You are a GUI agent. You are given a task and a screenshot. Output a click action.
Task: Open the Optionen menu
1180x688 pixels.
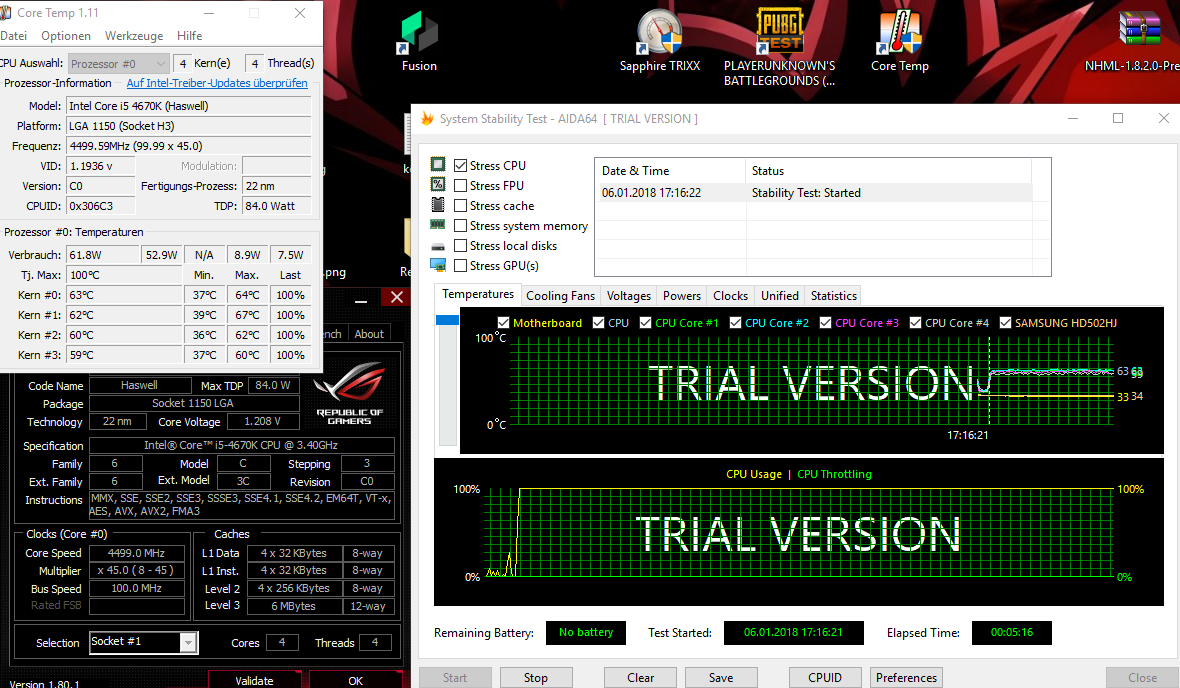(x=65, y=35)
